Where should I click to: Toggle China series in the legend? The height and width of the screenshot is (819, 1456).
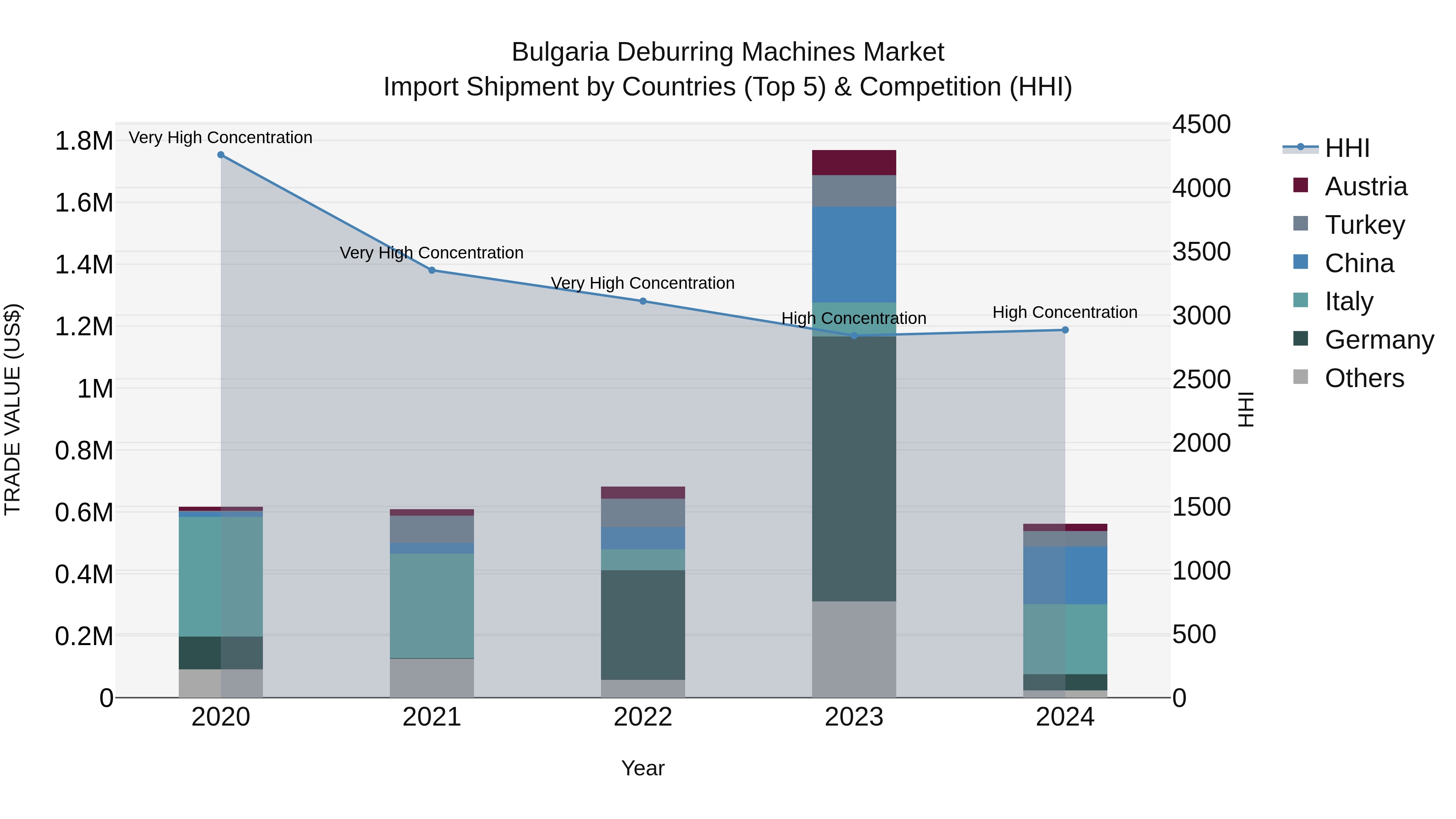pos(1344,263)
